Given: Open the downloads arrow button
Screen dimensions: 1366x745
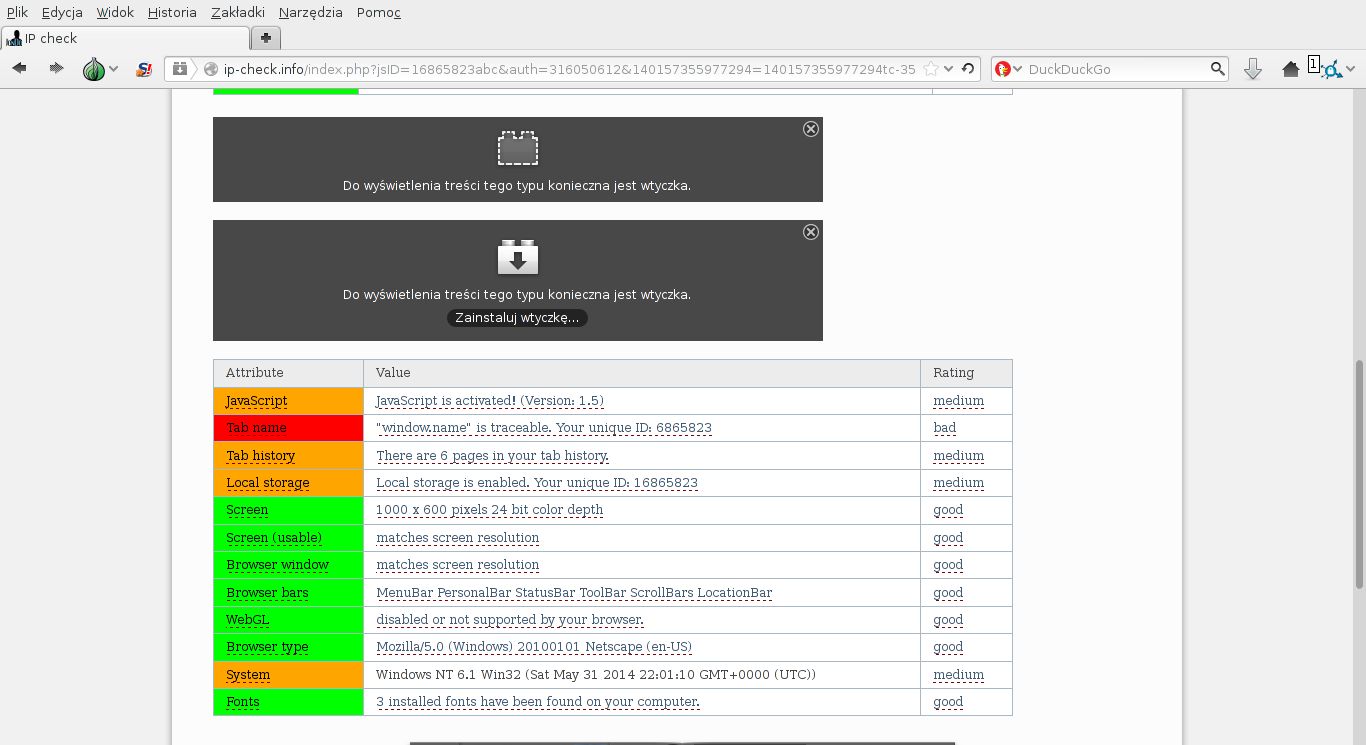Looking at the screenshot, I should (x=1252, y=69).
